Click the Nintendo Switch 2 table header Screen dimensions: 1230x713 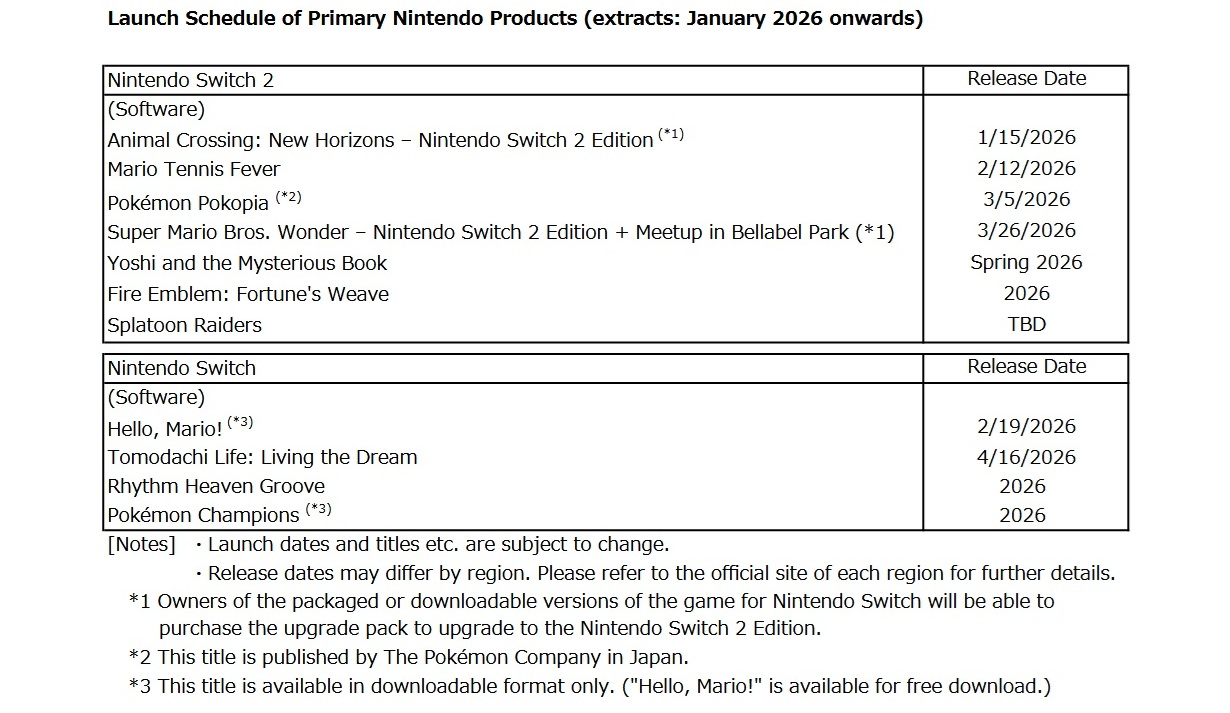pos(190,80)
